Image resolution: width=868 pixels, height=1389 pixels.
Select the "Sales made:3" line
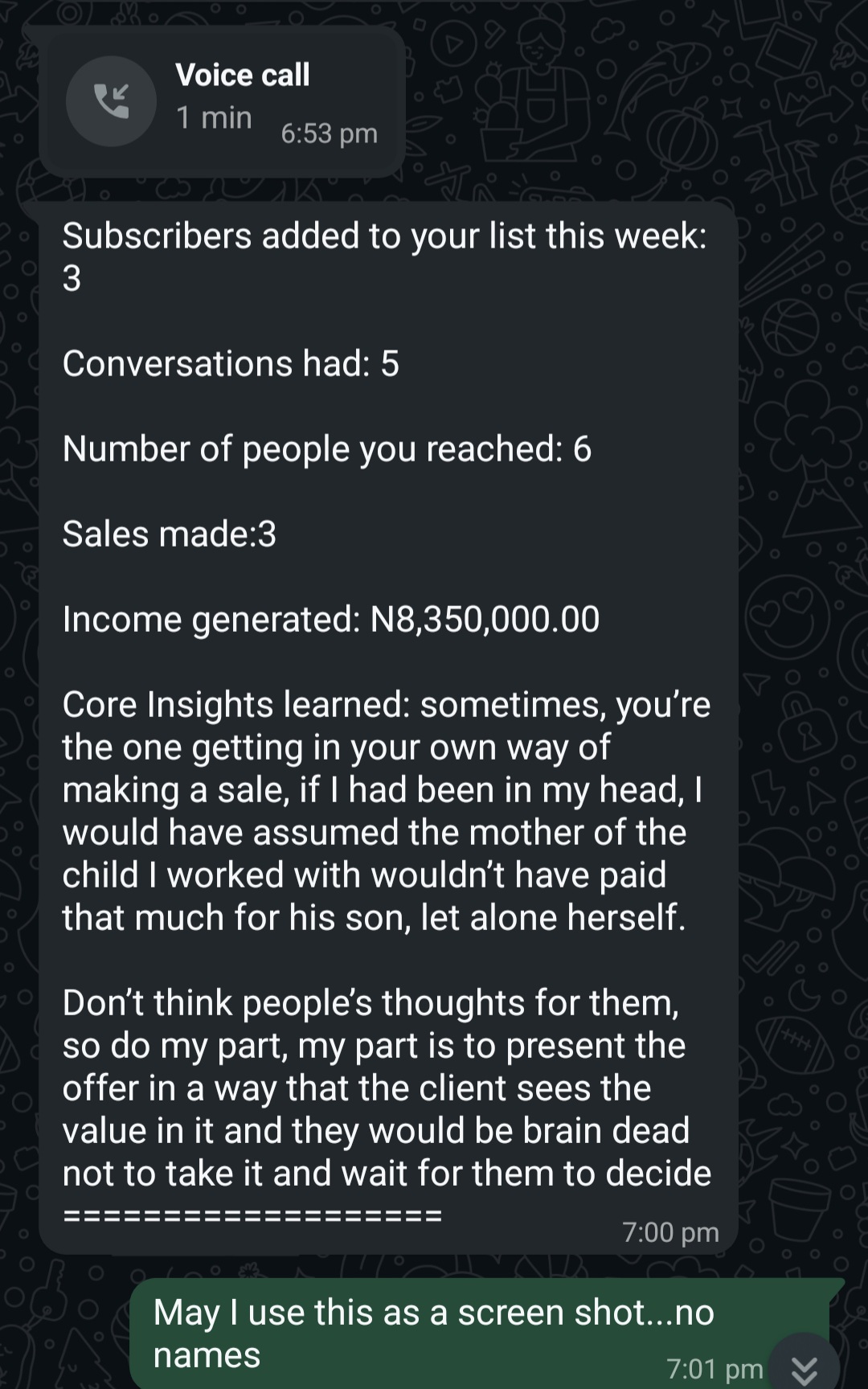(x=169, y=535)
